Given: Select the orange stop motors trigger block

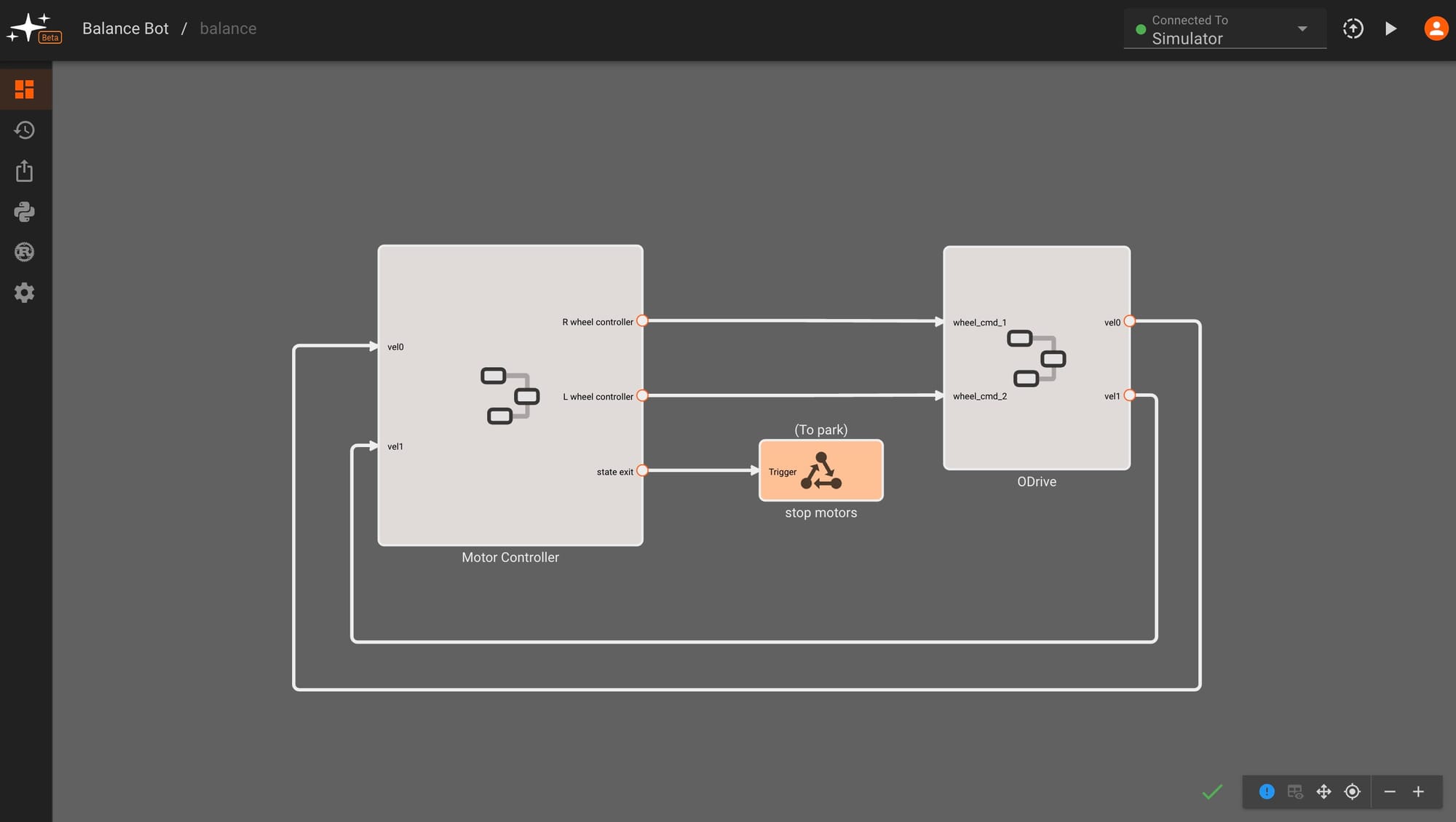Looking at the screenshot, I should tap(821, 470).
